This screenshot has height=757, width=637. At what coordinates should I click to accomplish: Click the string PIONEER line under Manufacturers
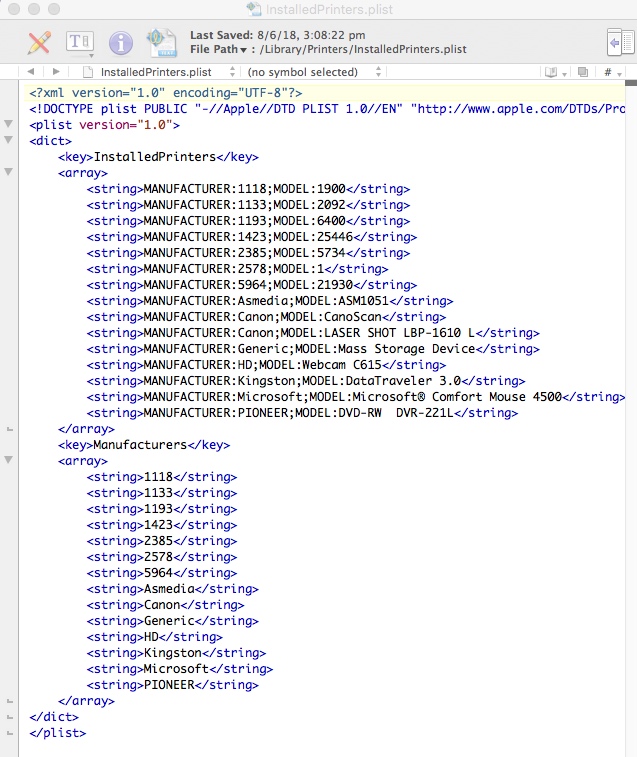172,685
